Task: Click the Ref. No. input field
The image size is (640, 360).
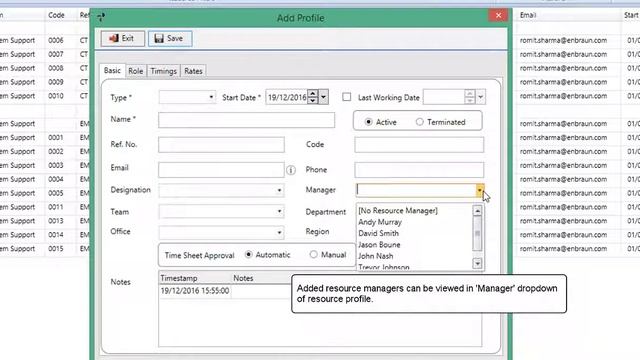Action: (221, 145)
